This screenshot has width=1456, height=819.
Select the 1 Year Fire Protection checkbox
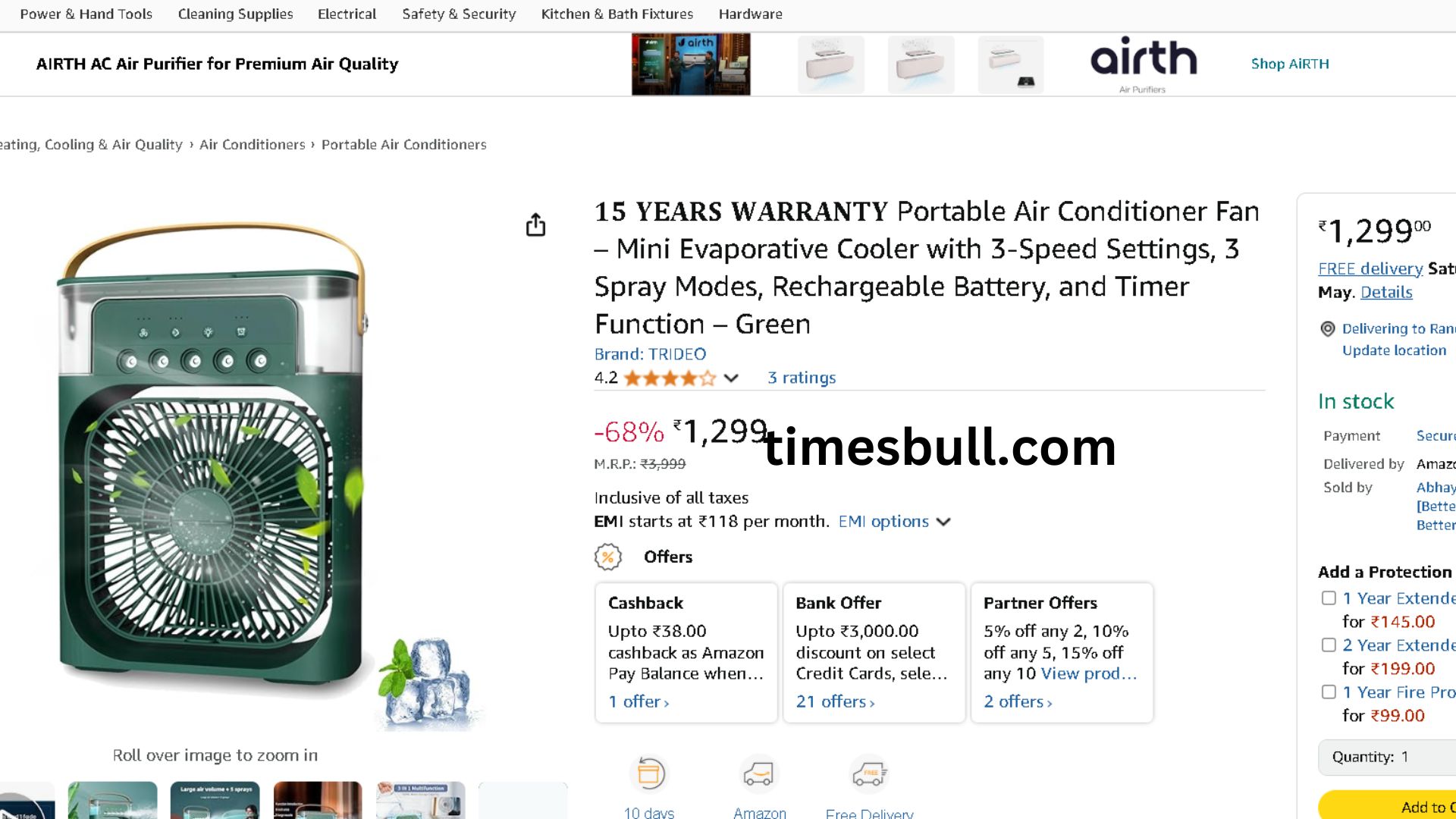tap(1329, 692)
